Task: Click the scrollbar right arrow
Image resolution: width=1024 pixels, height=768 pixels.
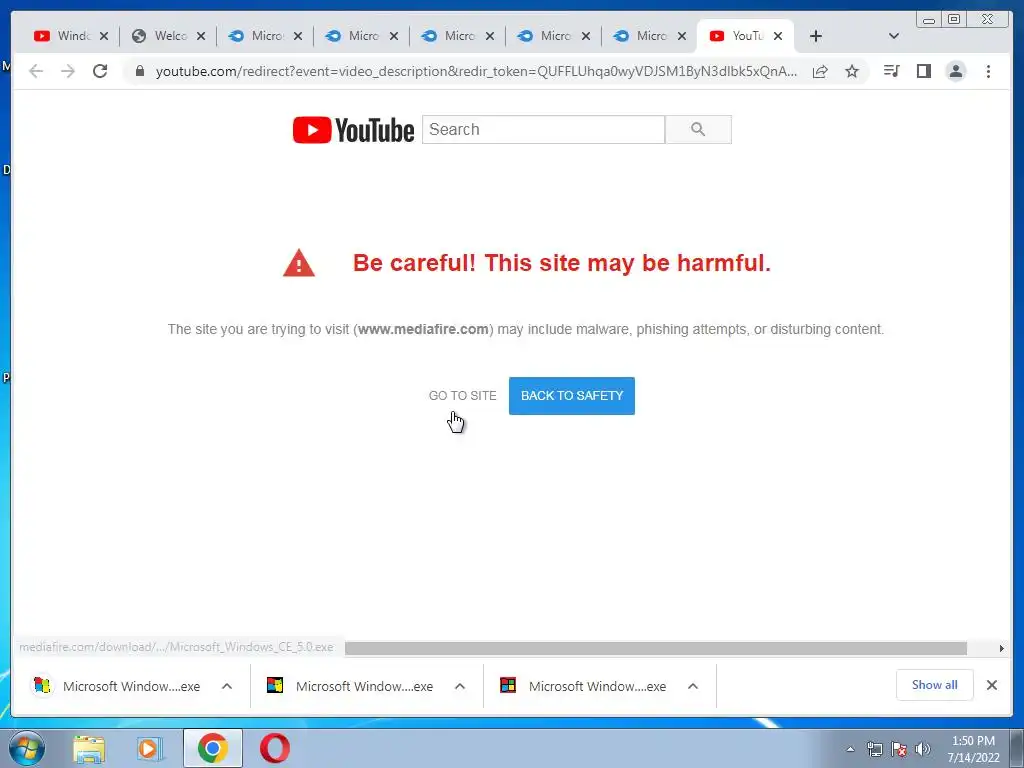Action: (1001, 648)
